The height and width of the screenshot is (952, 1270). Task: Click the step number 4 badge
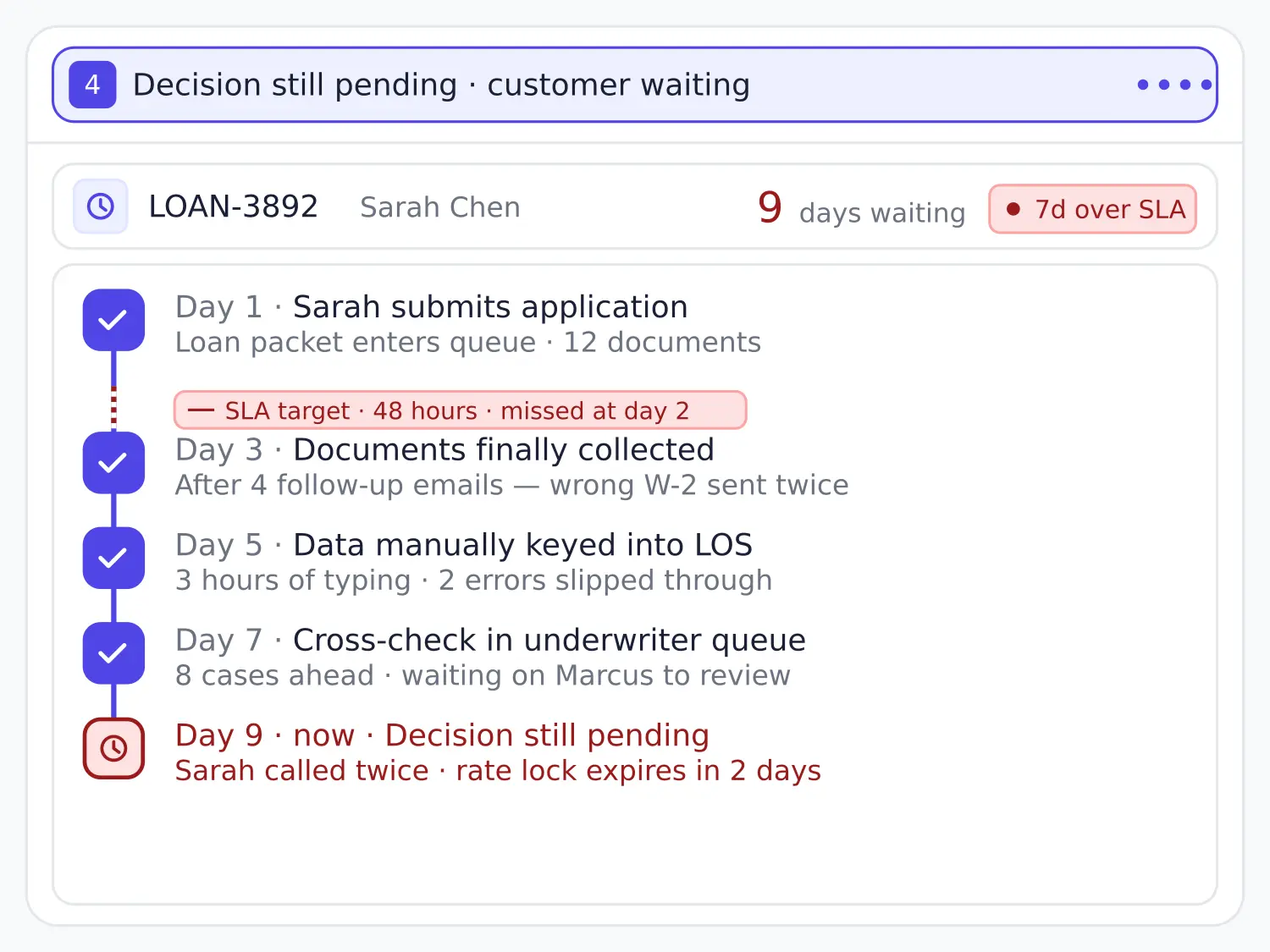click(92, 85)
